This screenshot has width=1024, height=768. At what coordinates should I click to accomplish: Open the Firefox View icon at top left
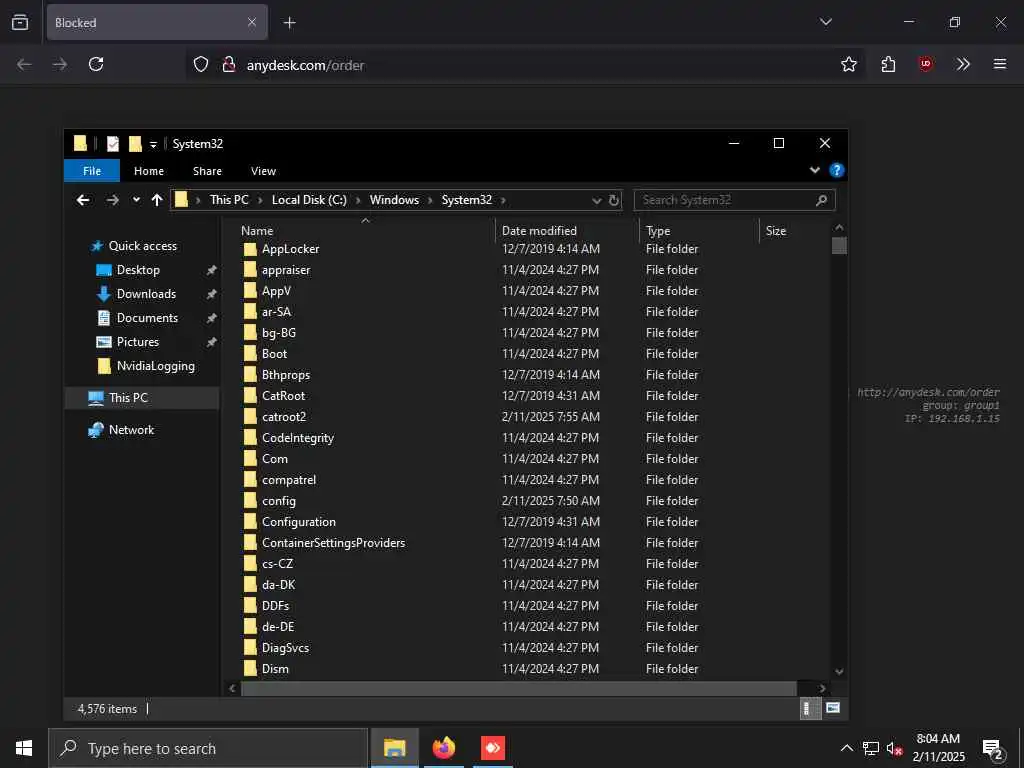[x=20, y=22]
